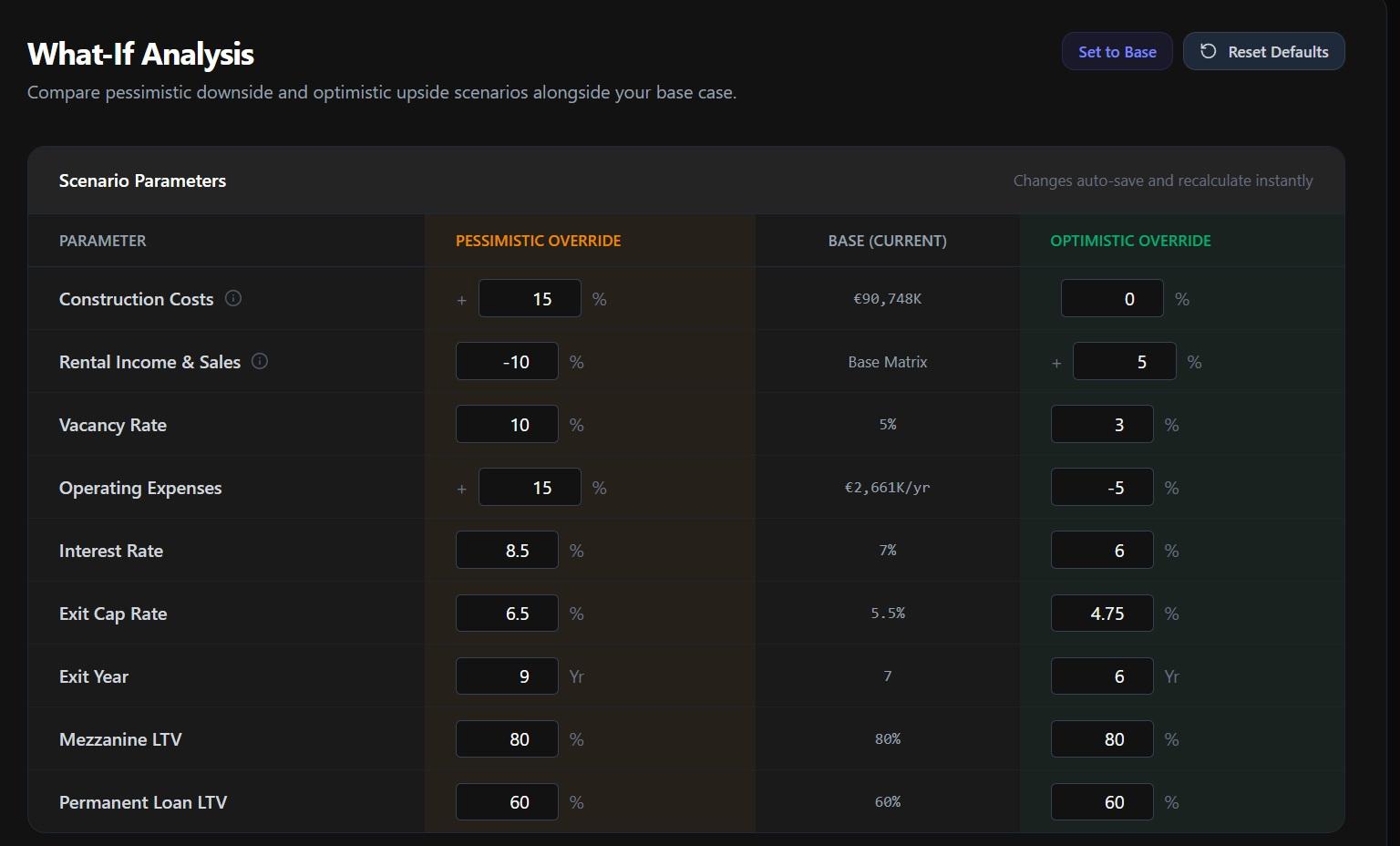
Task: Select the pessimistic Exit Year field showing 9
Action: (507, 676)
